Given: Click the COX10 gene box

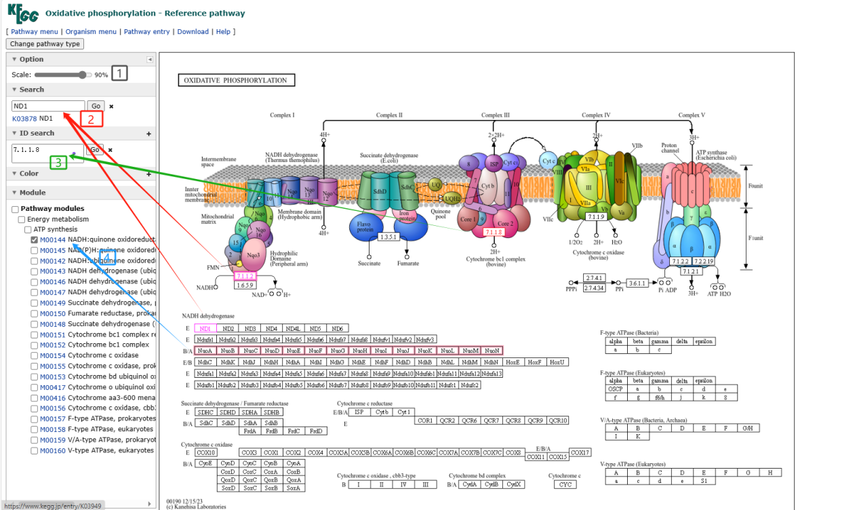Looking at the screenshot, I should (206, 452).
